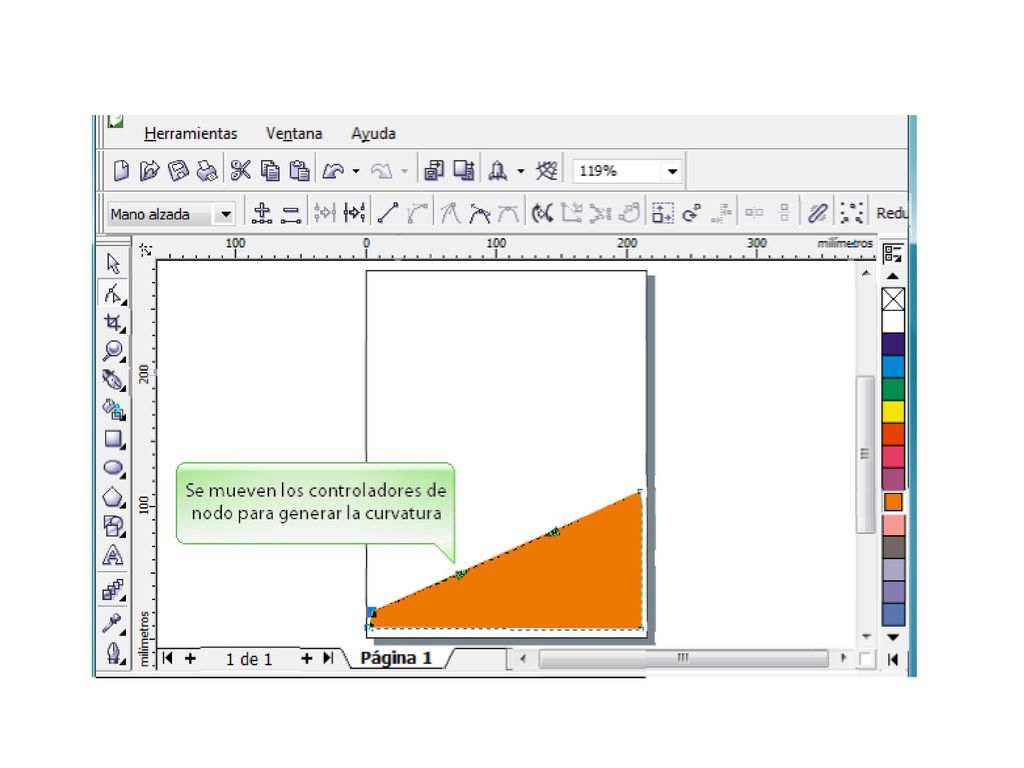Image resolution: width=1024 pixels, height=768 pixels.
Task: Cut the selection with the scissors icon
Action: click(240, 170)
